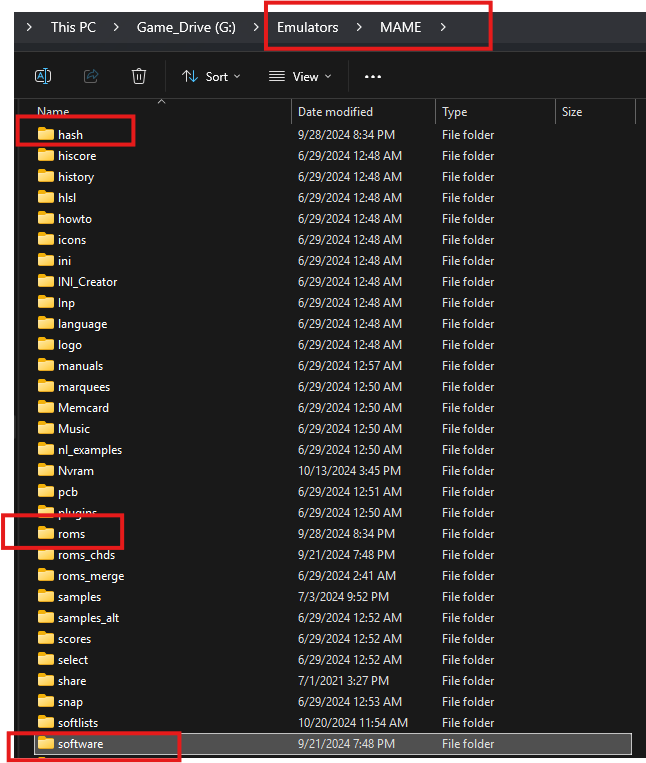Click the date 10/20/2024 11:54 AM

point(353,723)
